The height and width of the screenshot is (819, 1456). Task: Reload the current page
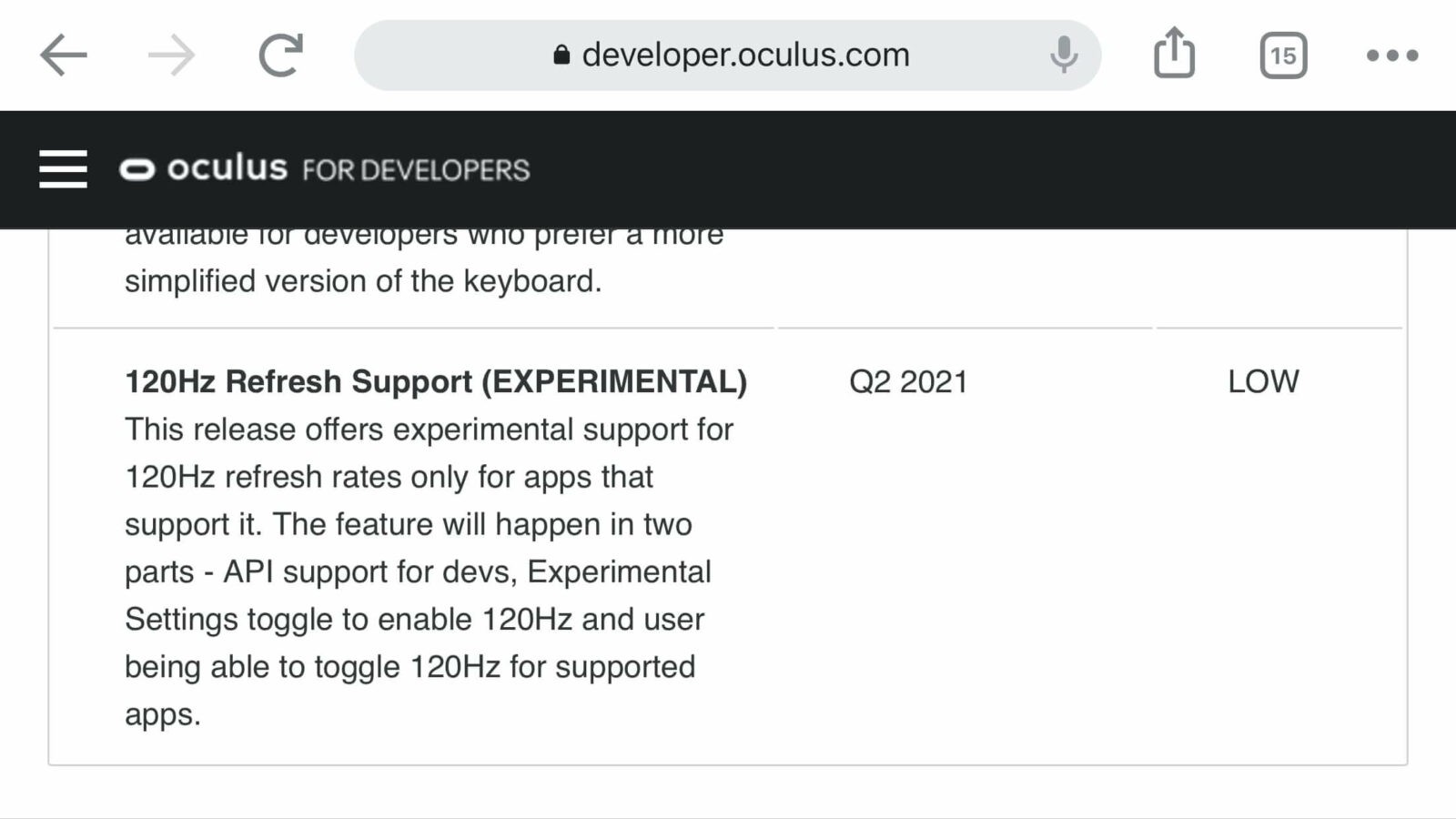tap(280, 56)
